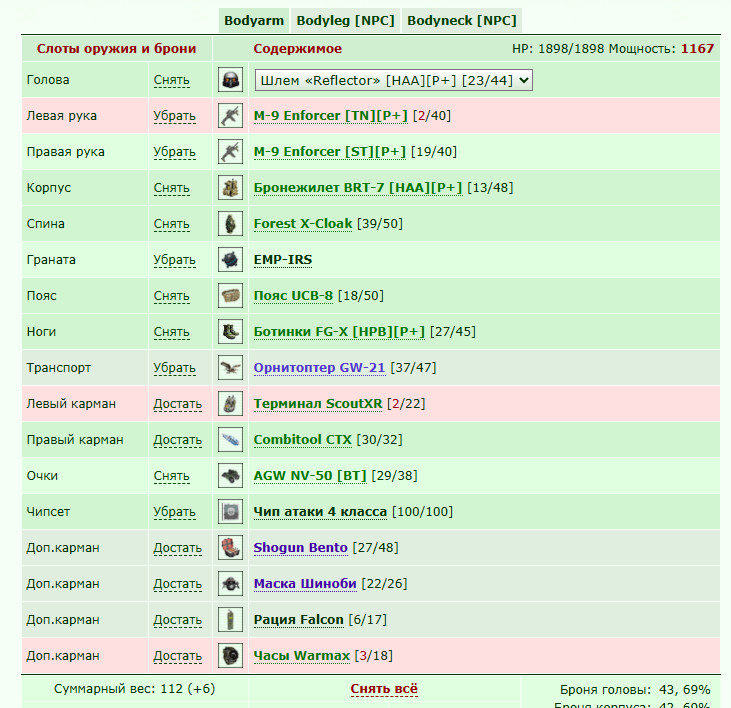Click the Combitool CTX icon

(230, 440)
